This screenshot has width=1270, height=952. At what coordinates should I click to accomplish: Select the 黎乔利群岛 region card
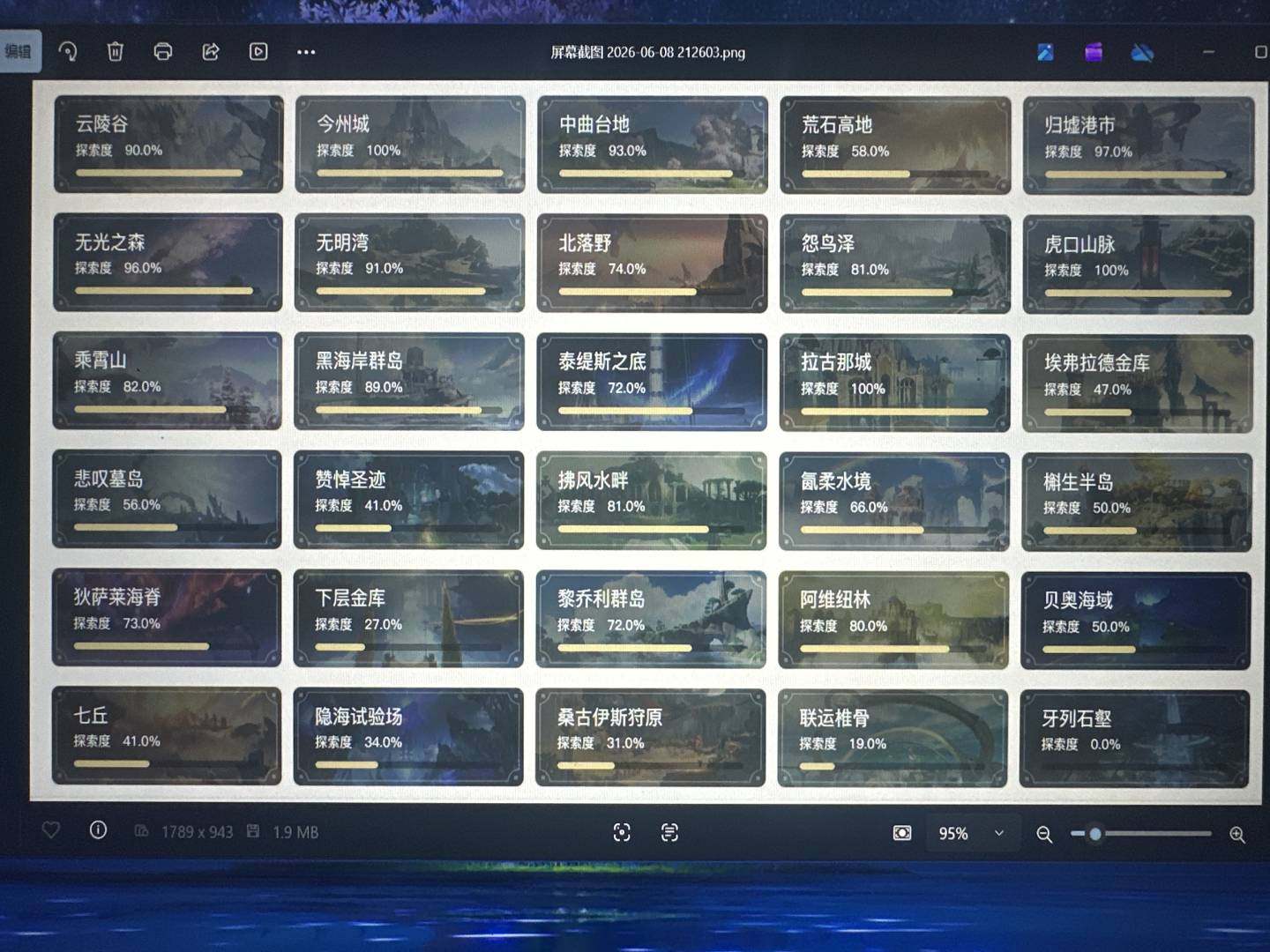(651, 619)
